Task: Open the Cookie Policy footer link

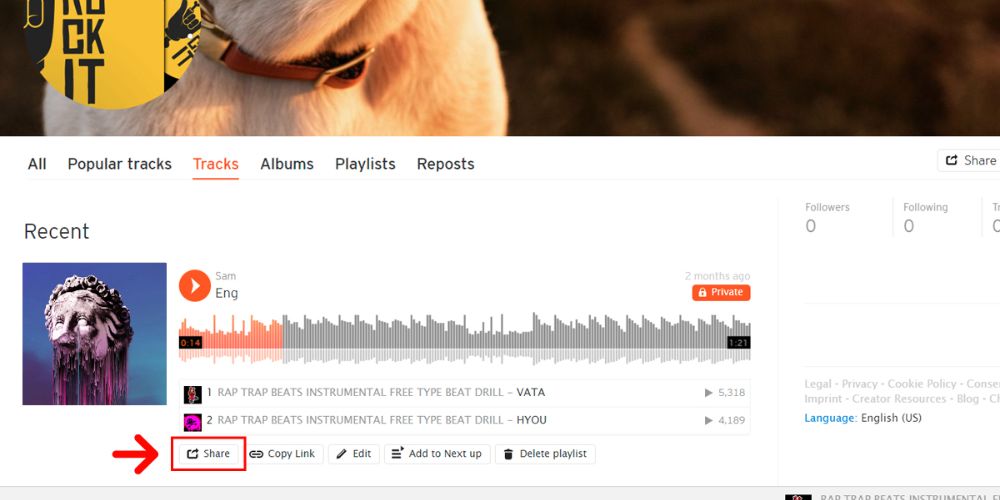Action: pos(922,384)
